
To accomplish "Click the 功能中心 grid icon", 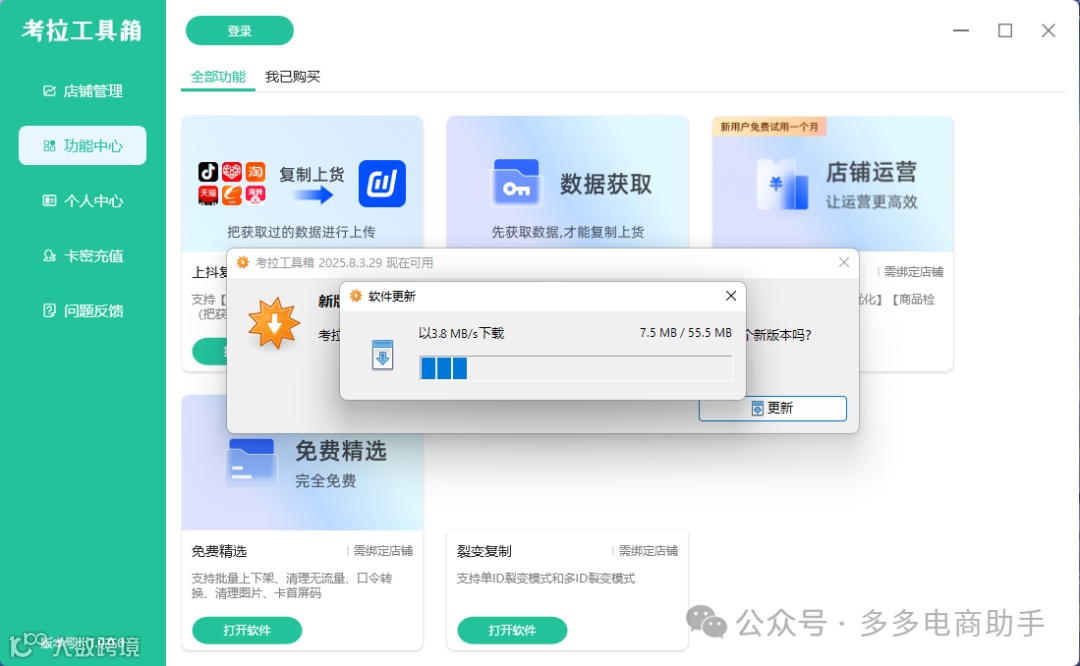I will coord(49,145).
